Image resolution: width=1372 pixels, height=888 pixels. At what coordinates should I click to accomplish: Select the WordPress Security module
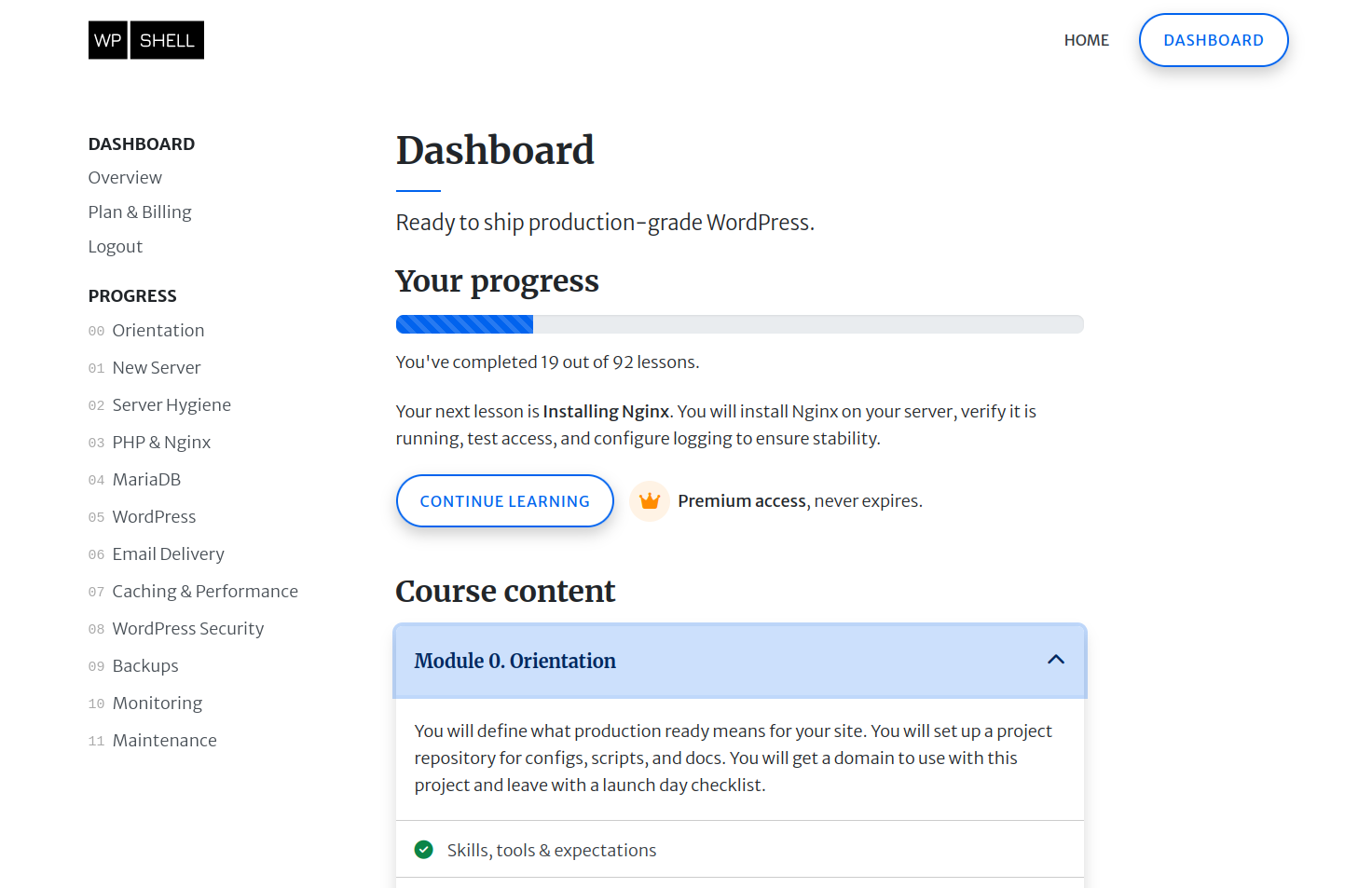187,628
